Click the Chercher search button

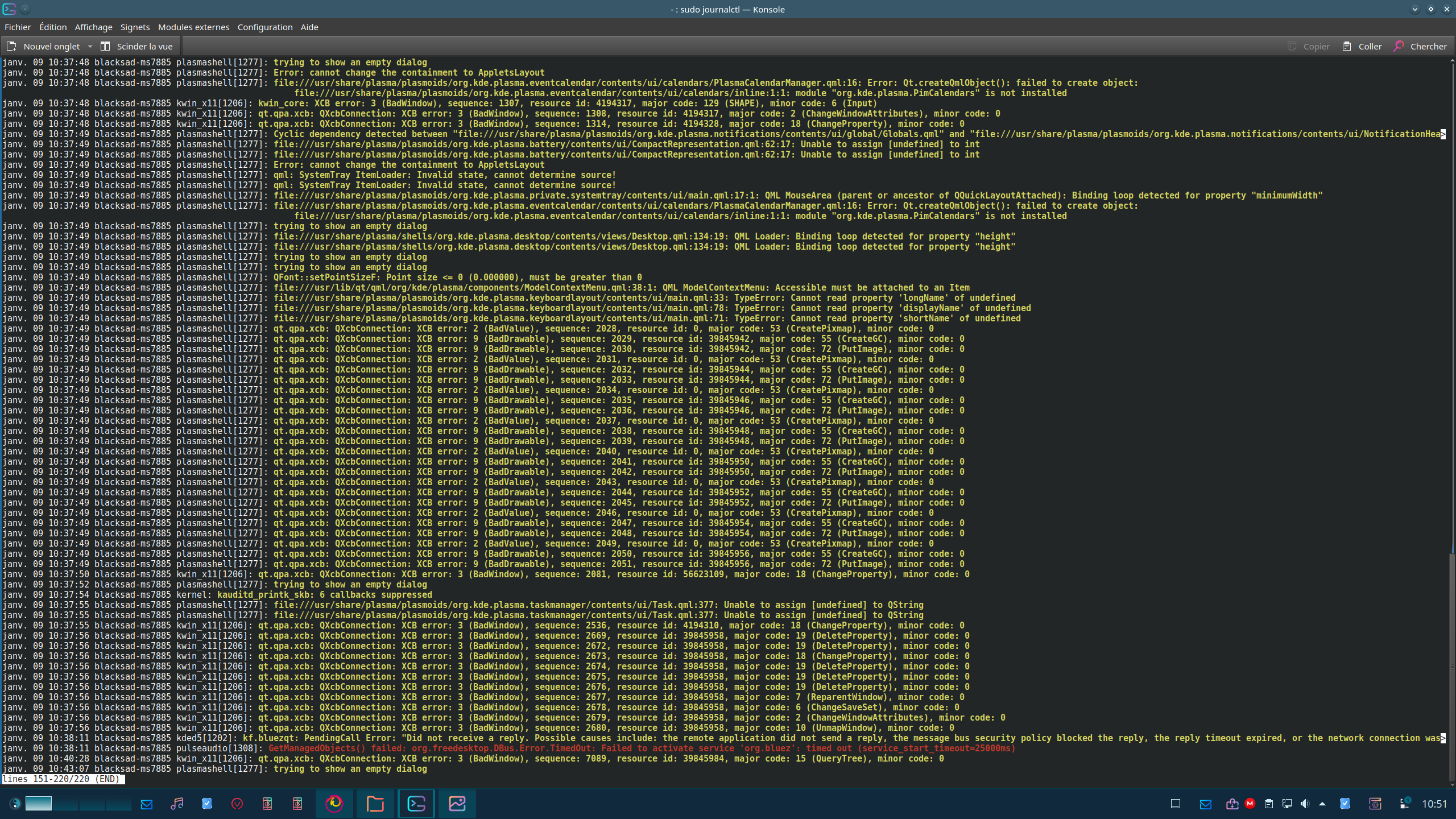coord(1420,46)
